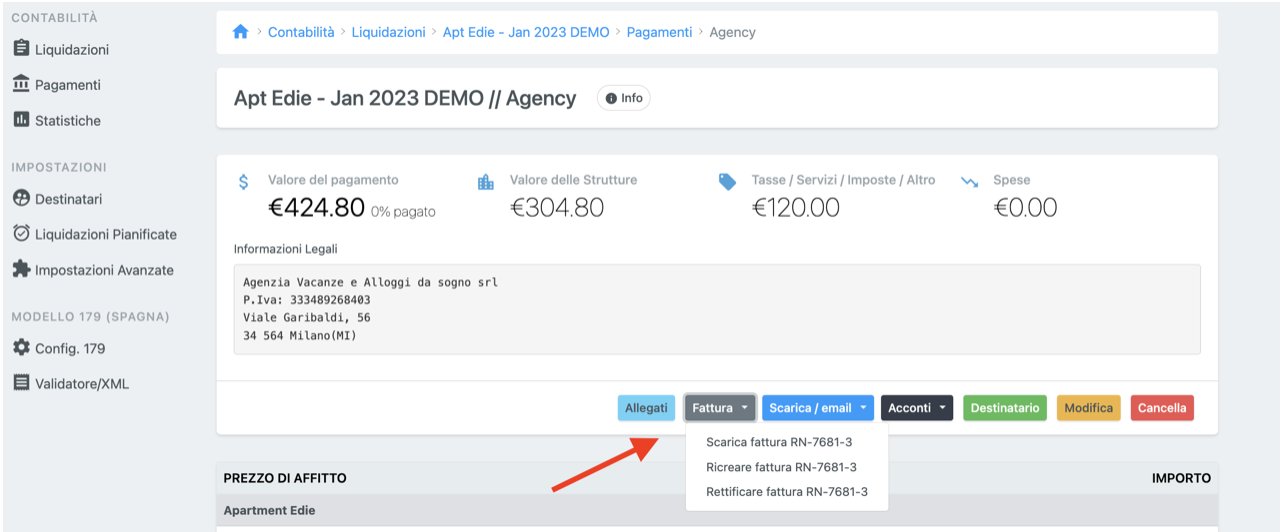Open the Acconti dropdown menu
1280x532 pixels.
[916, 408]
